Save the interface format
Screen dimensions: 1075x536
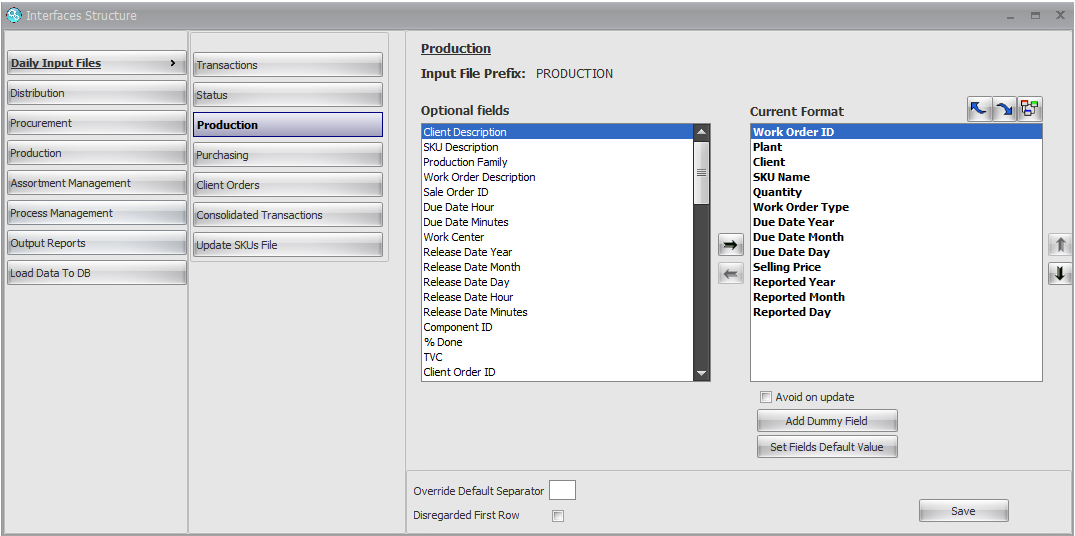963,511
